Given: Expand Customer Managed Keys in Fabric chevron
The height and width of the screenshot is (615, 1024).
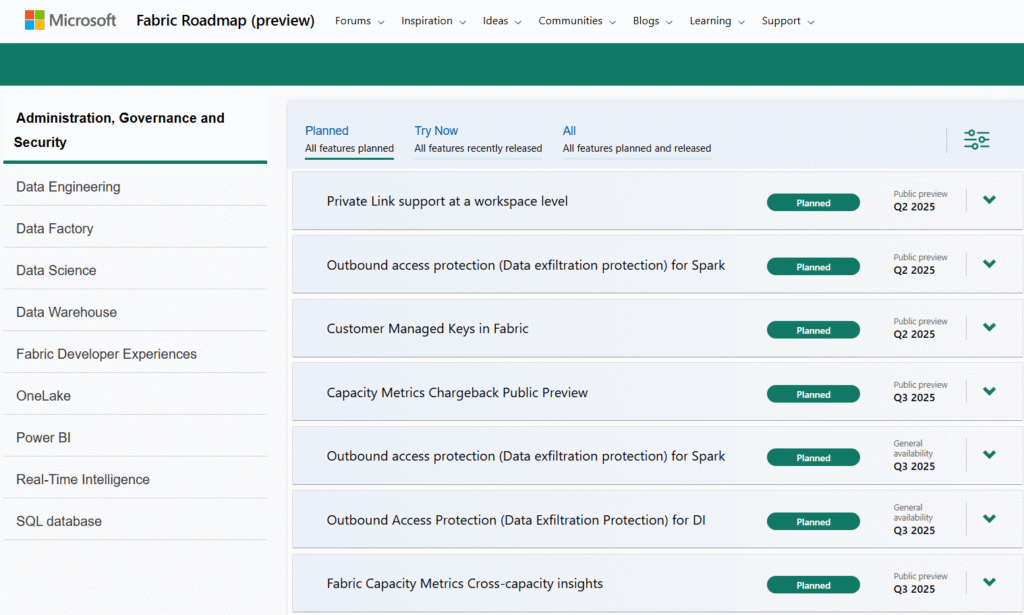Looking at the screenshot, I should tap(989, 327).
